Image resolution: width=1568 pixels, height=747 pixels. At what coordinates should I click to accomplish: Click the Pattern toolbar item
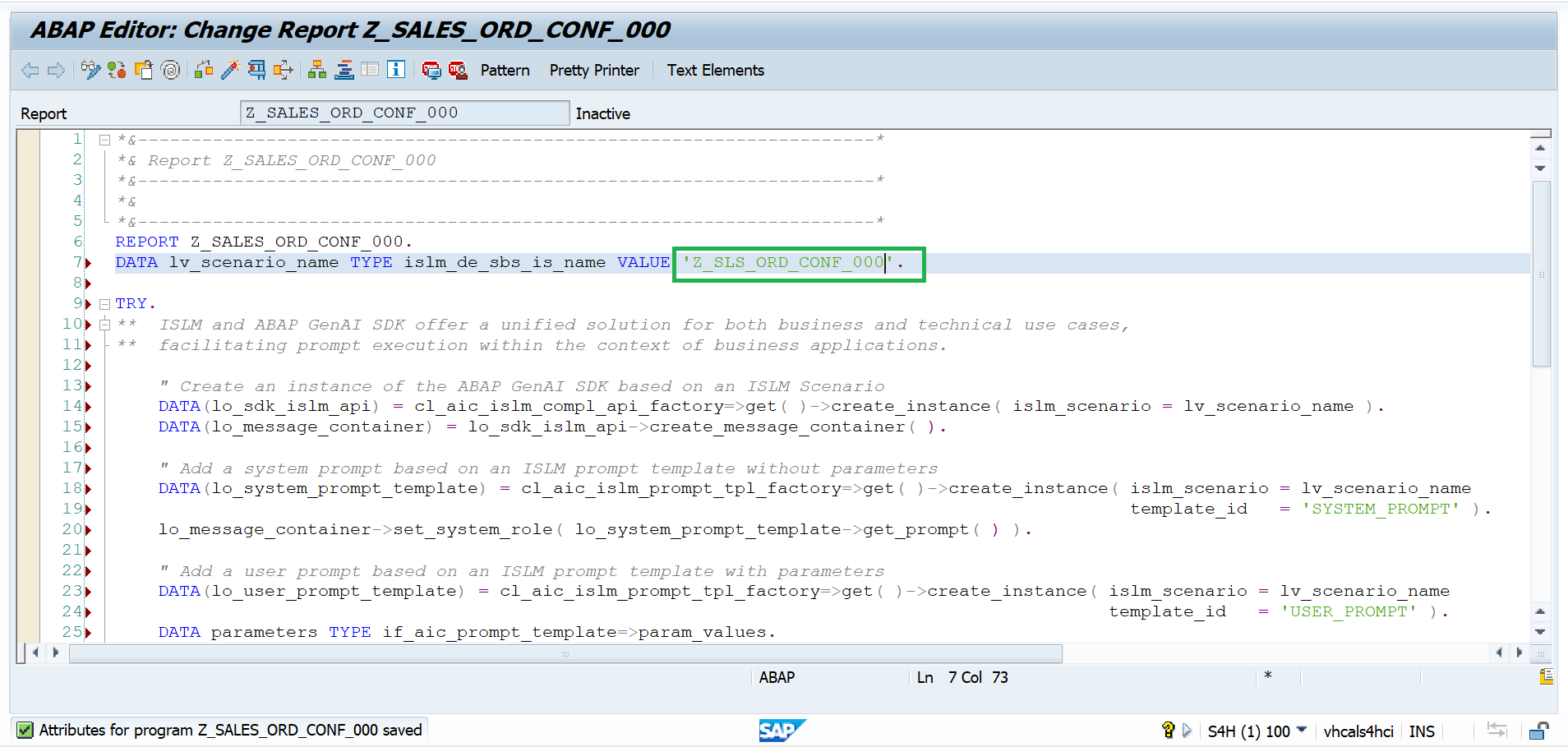click(505, 71)
